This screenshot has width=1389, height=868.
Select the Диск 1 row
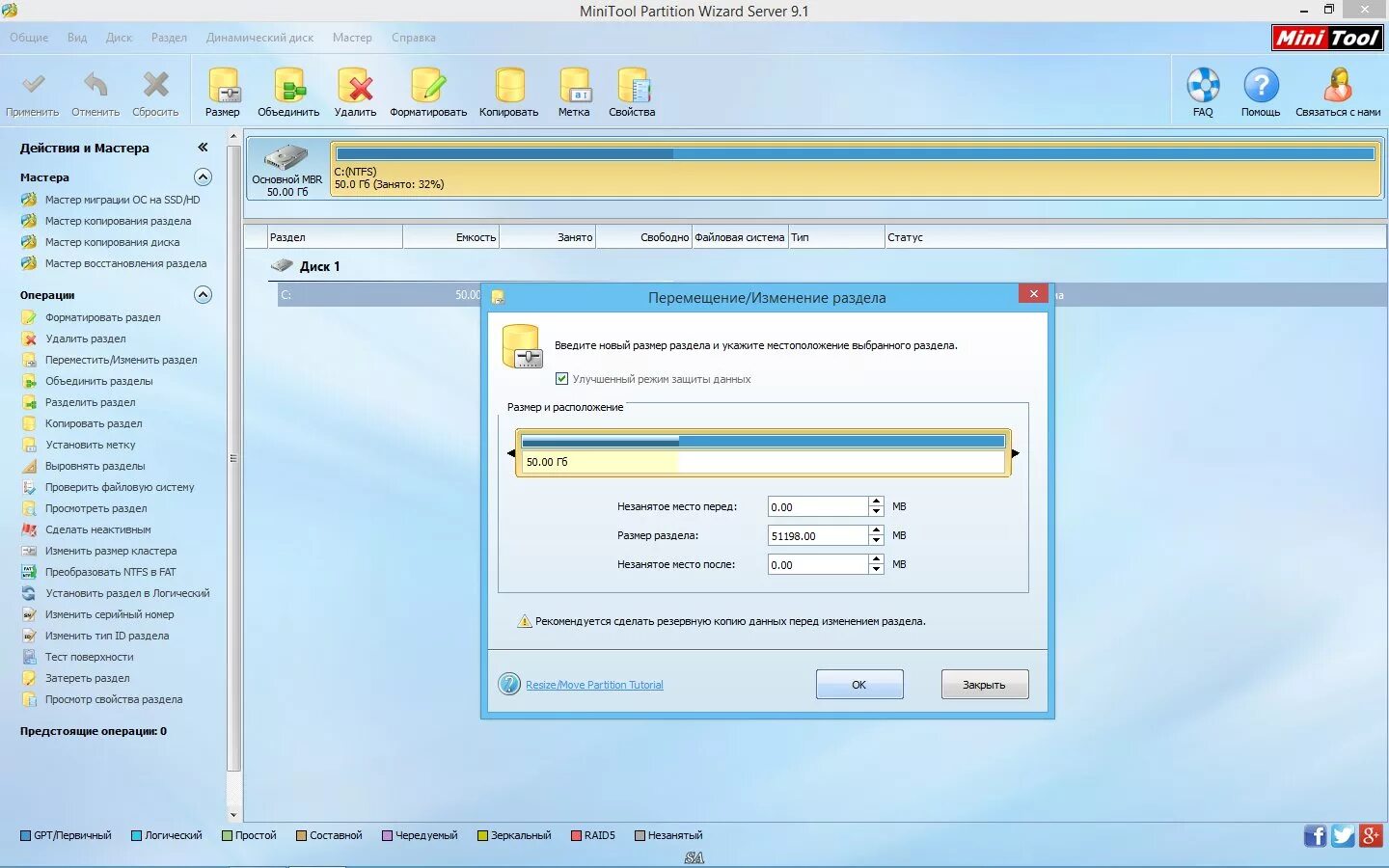tap(319, 266)
